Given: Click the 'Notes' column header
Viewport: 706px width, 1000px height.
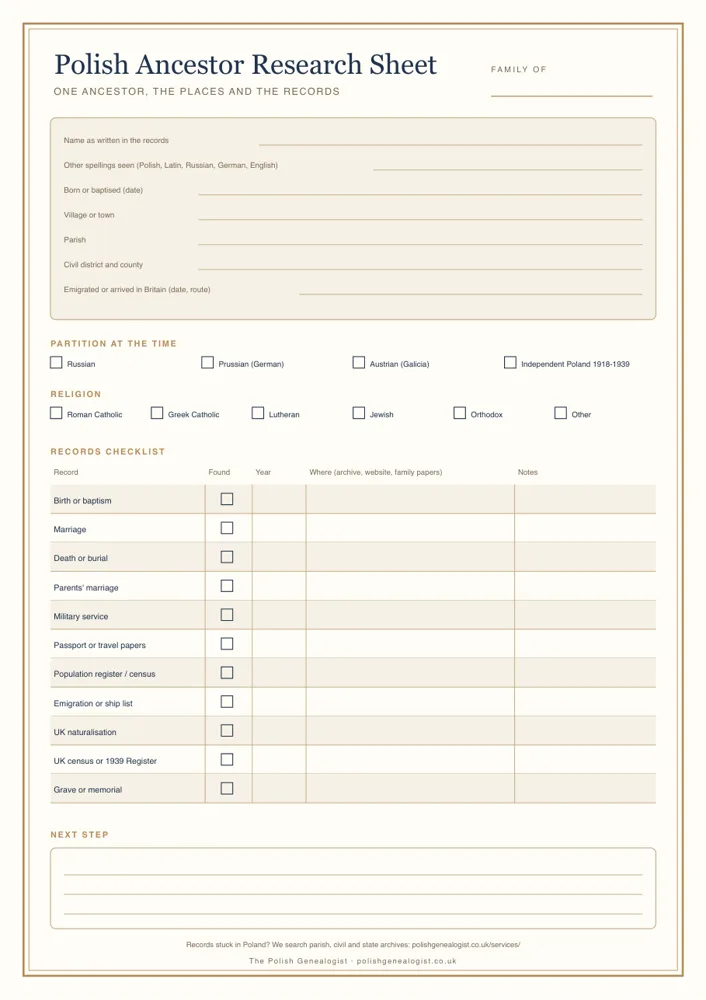Looking at the screenshot, I should point(527,472).
